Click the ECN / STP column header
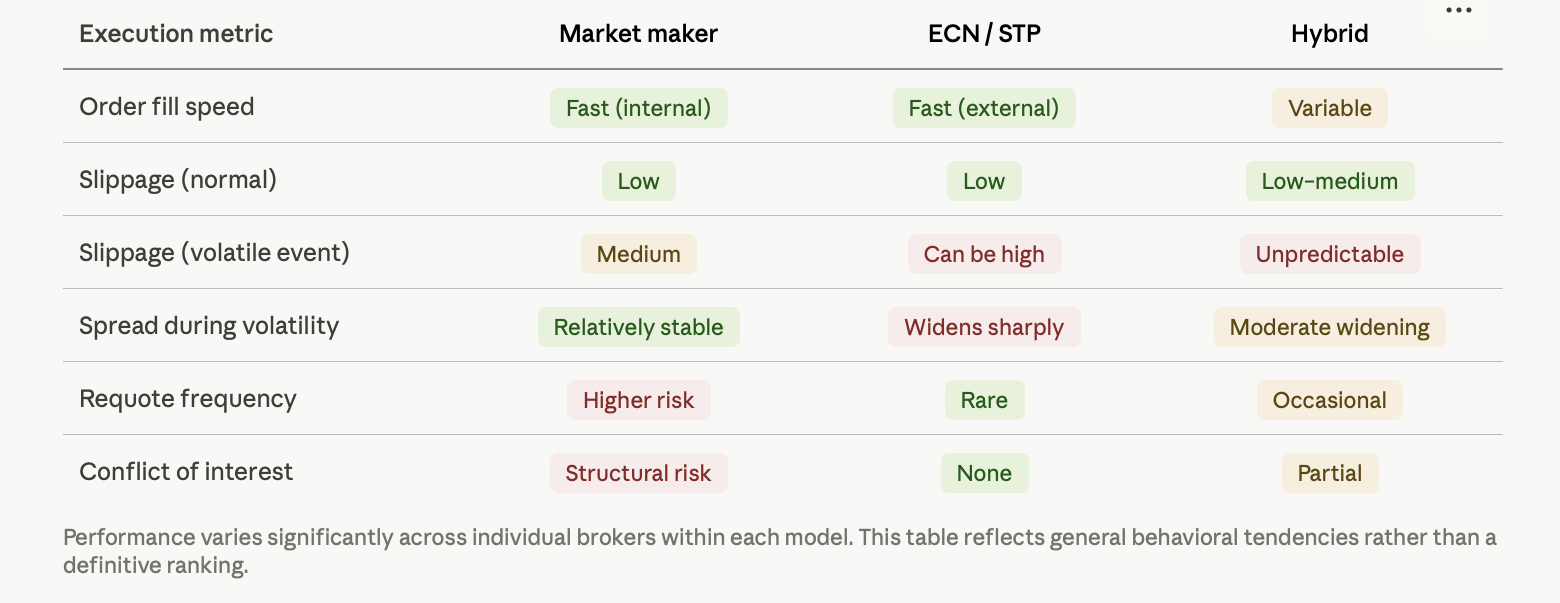1560x603 pixels. point(984,33)
